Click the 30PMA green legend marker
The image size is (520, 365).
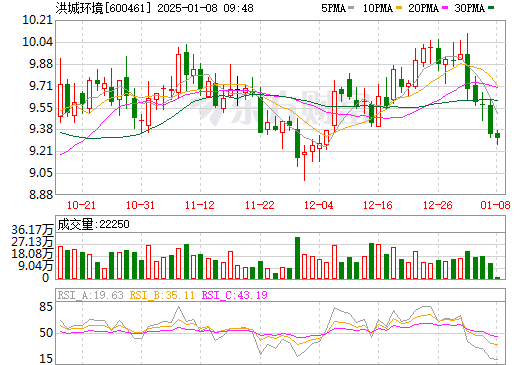491,8
